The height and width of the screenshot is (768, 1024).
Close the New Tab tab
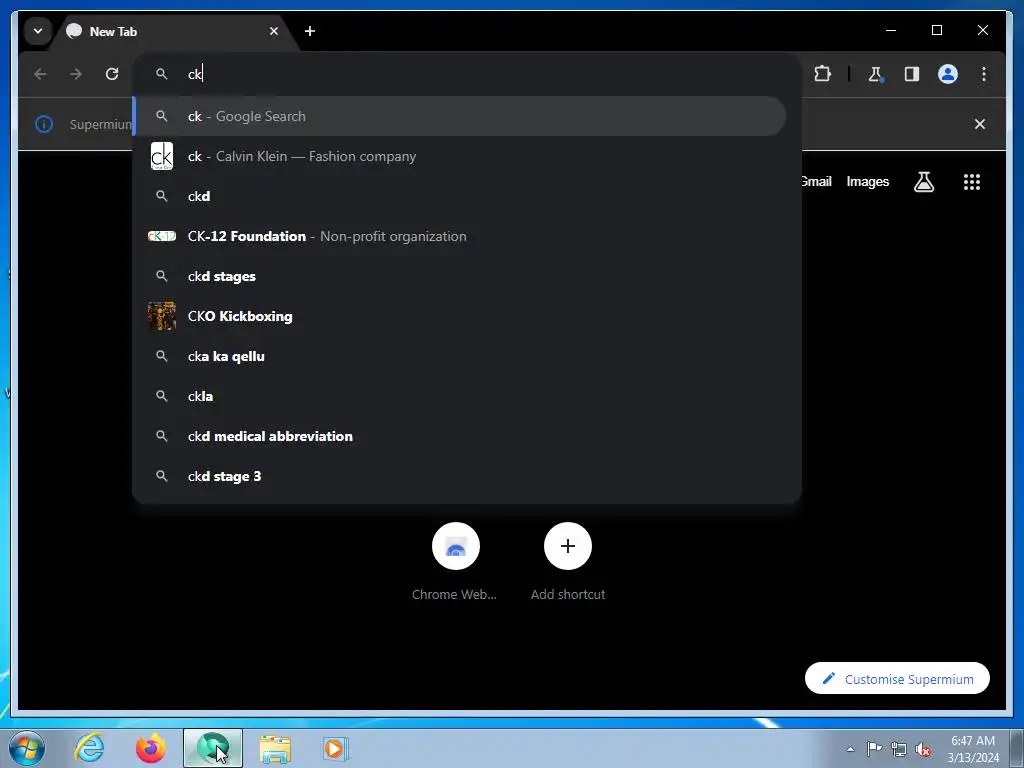(x=274, y=31)
